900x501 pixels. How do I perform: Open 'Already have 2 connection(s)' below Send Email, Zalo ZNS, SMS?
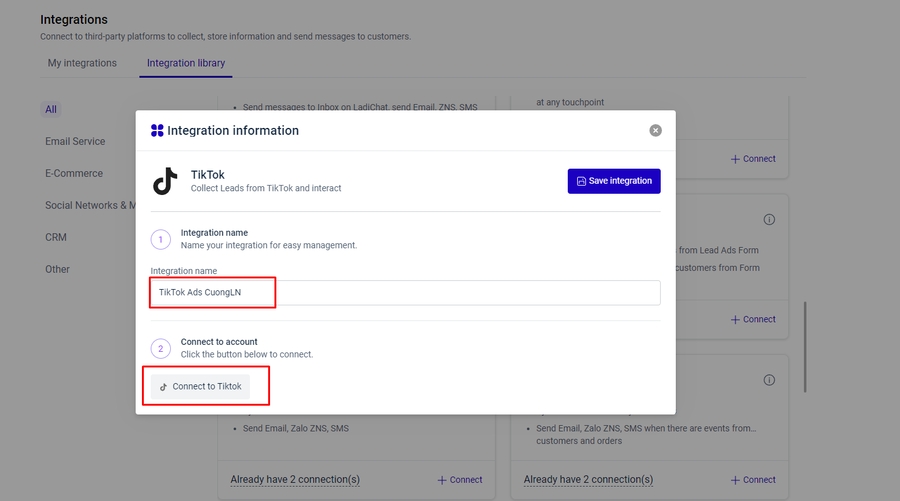[x=295, y=480]
